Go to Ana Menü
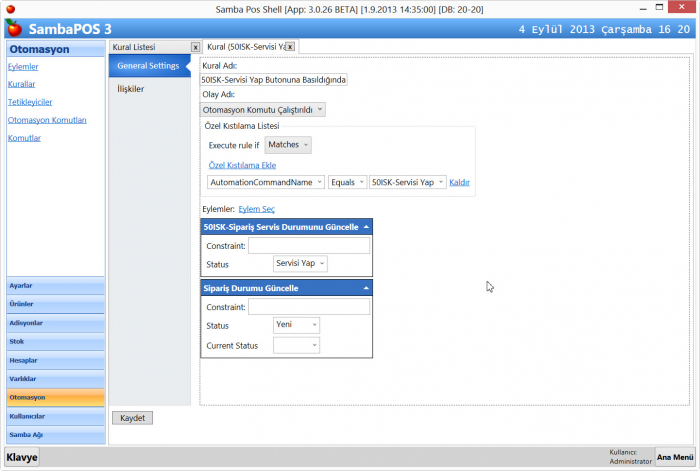 [675, 457]
